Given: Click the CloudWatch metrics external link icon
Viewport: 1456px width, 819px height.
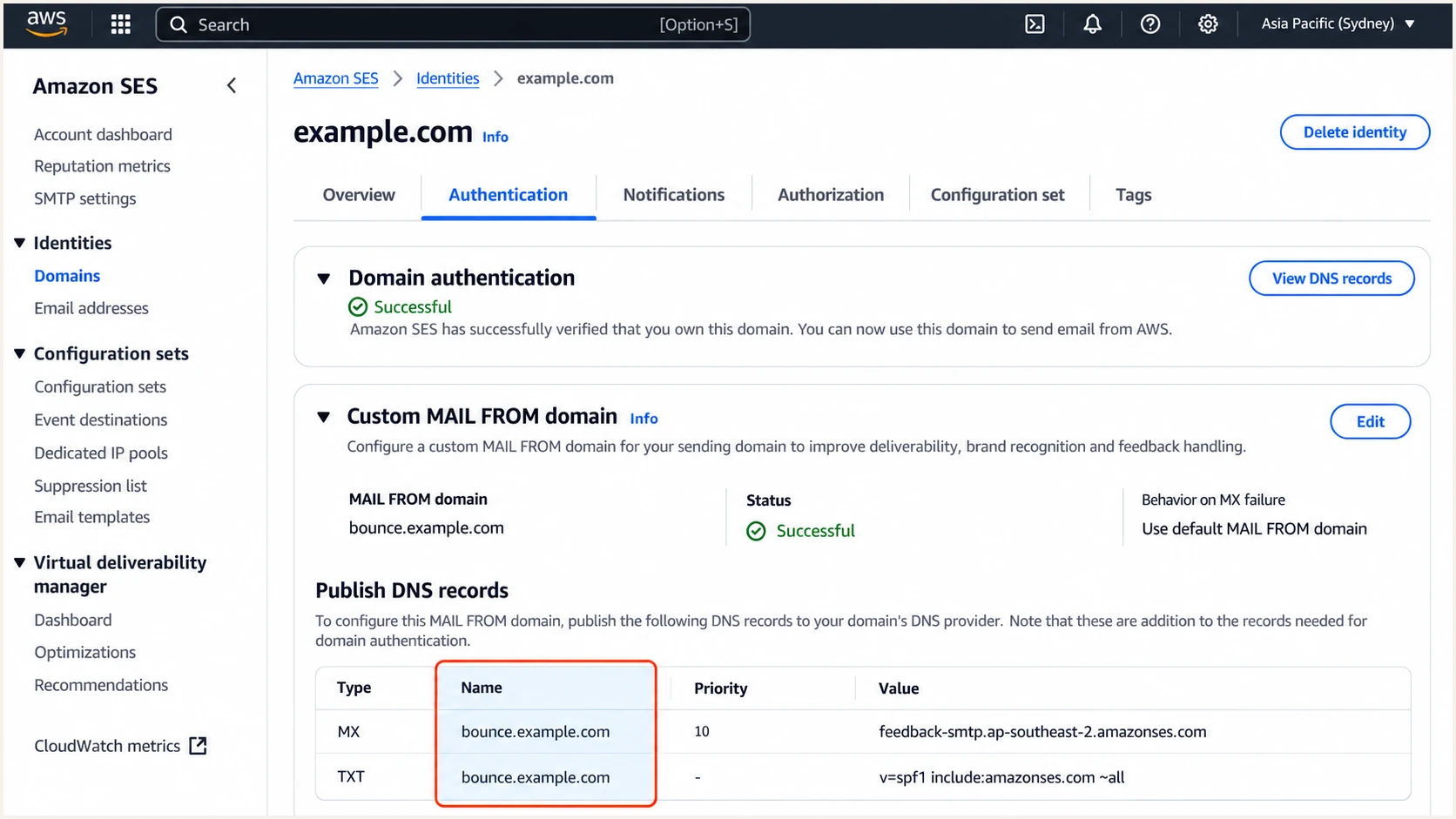Looking at the screenshot, I should coord(199,746).
